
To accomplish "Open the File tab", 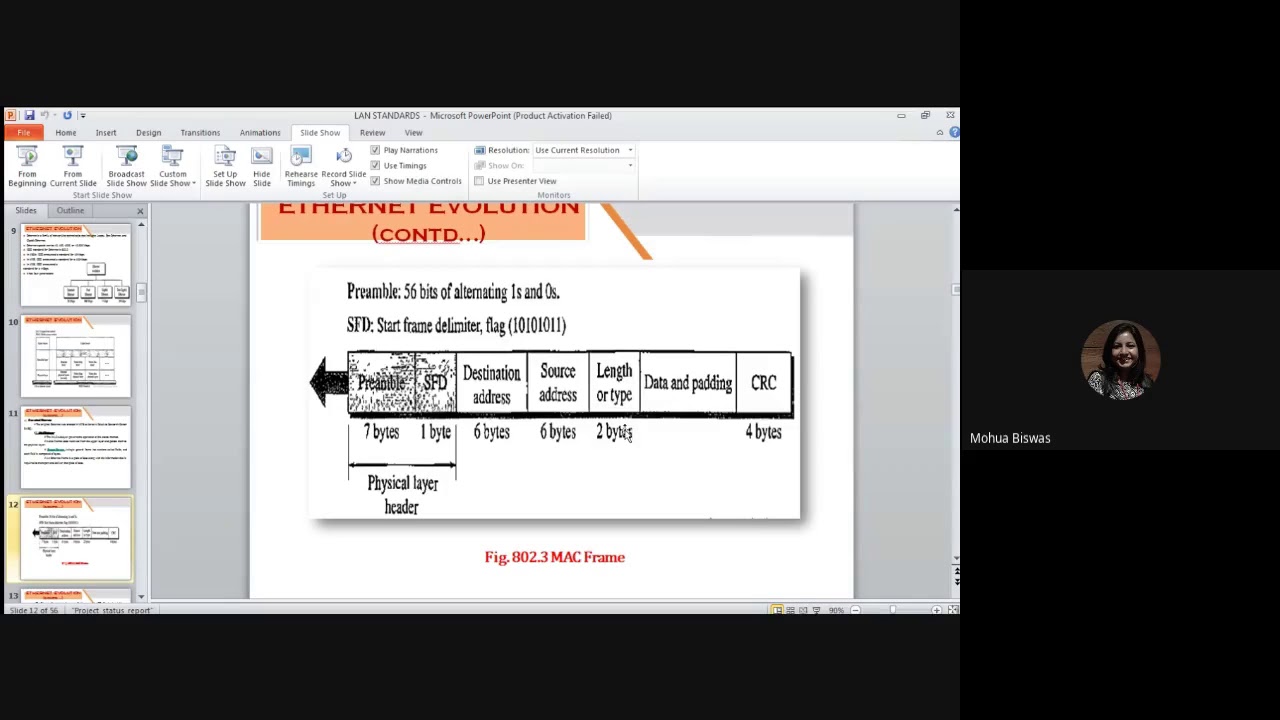I will point(23,133).
